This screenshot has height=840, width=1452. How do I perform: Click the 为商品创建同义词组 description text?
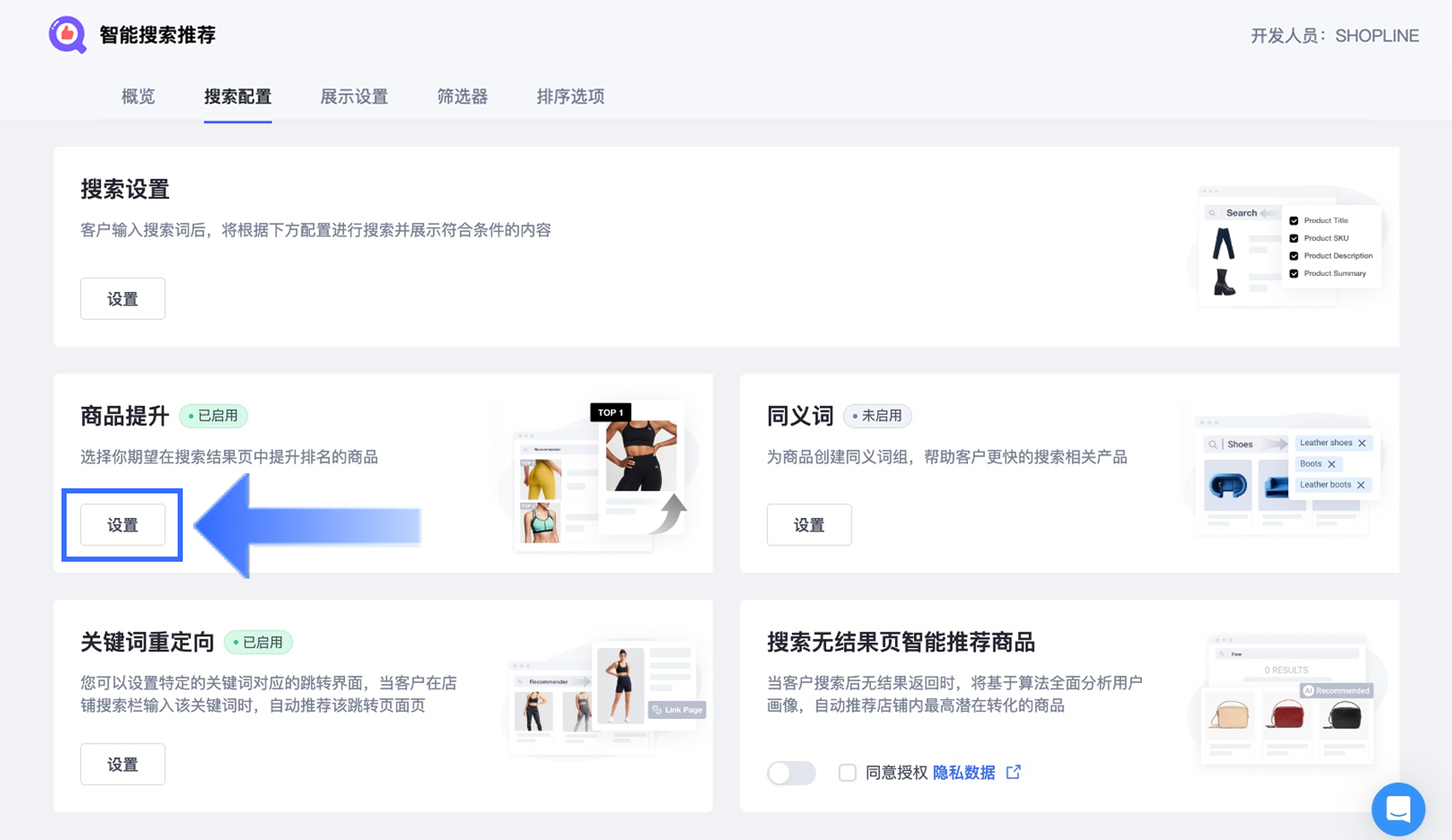pos(947,458)
